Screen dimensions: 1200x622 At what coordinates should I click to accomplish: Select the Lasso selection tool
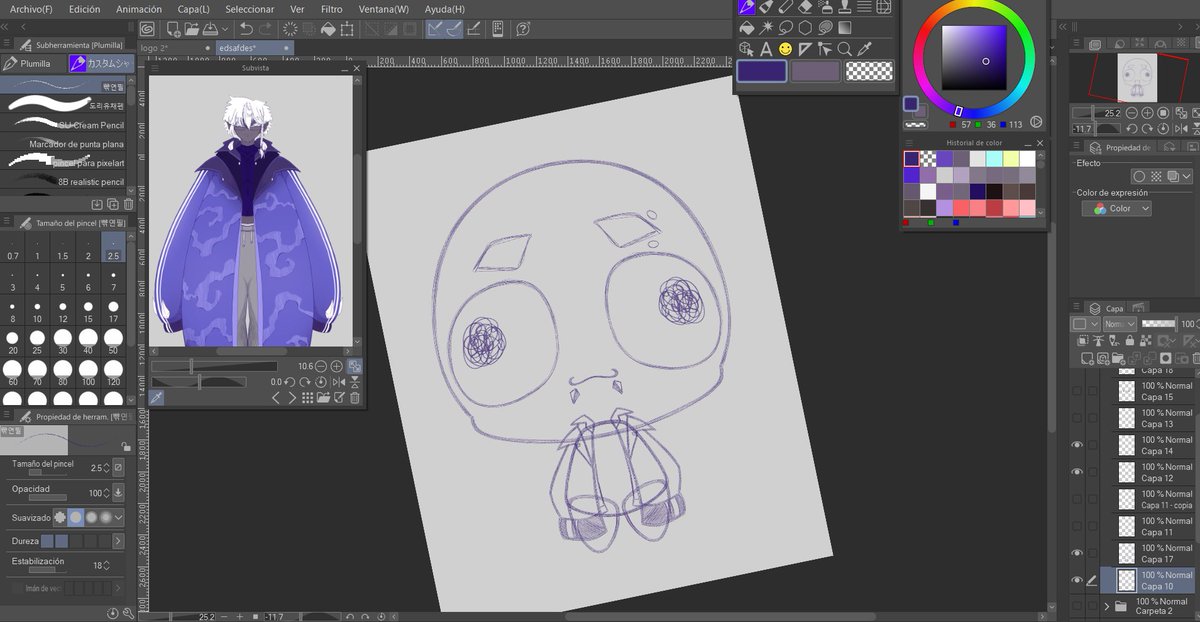point(787,28)
